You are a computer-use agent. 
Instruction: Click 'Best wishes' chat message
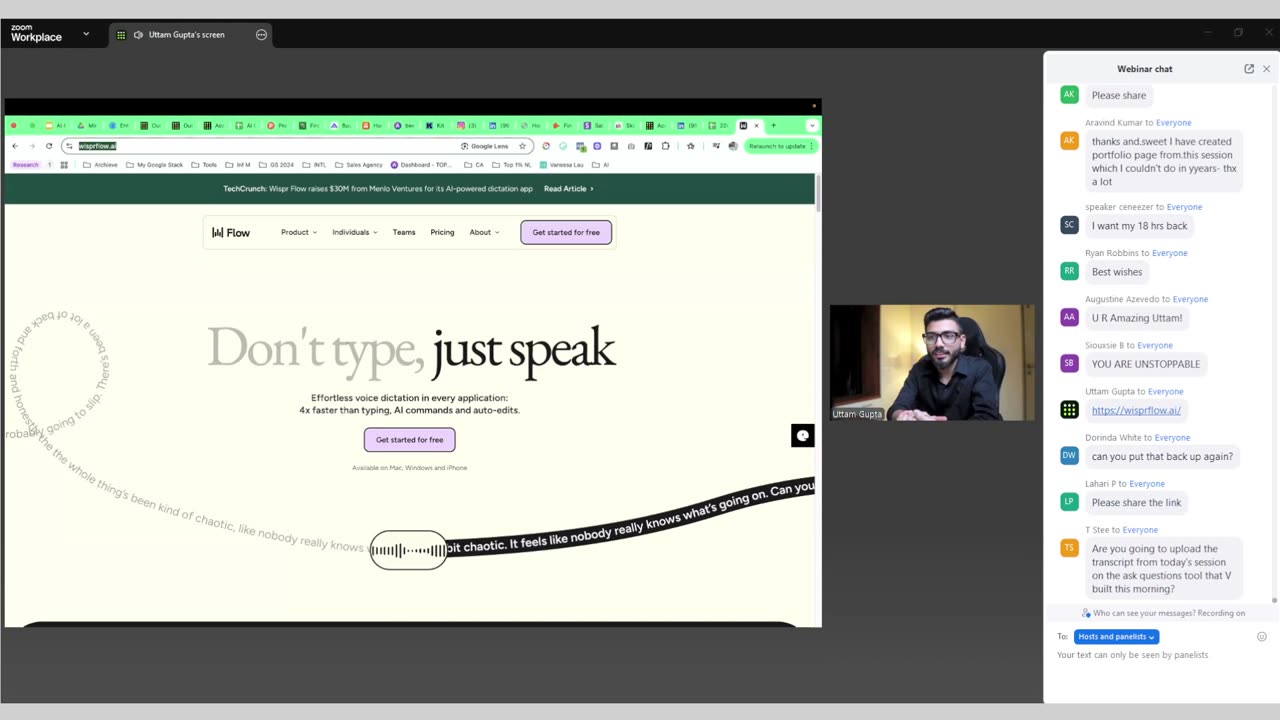pyautogui.click(x=1117, y=272)
